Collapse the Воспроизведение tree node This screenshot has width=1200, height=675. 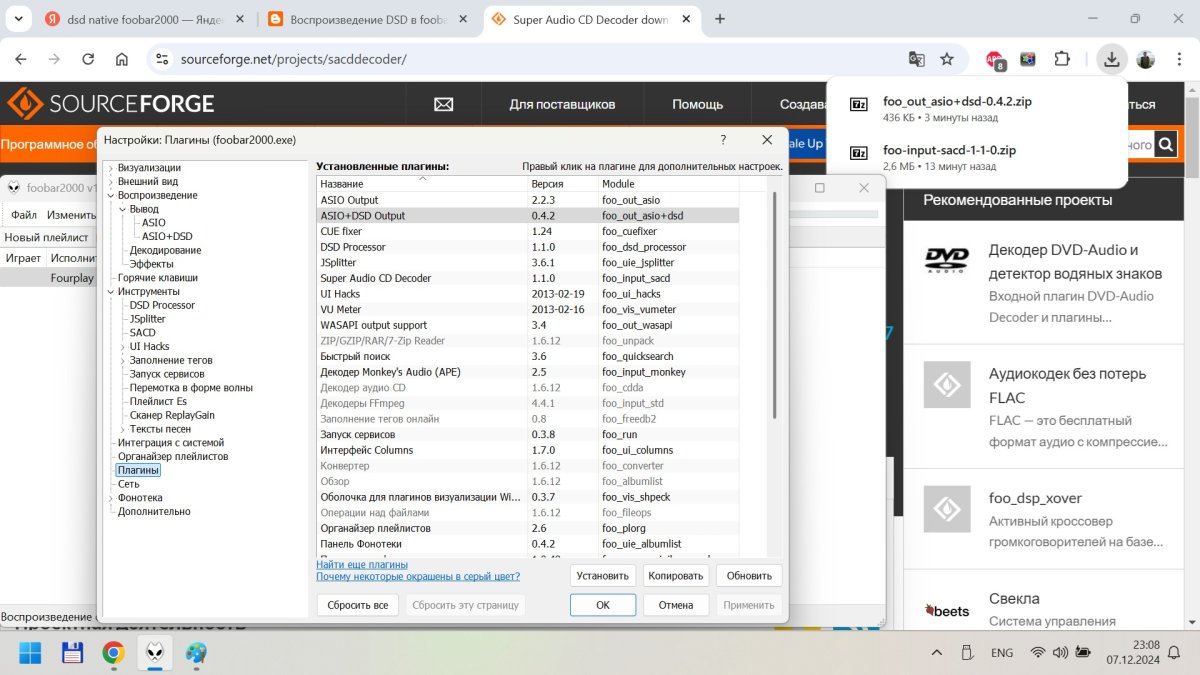click(111, 195)
